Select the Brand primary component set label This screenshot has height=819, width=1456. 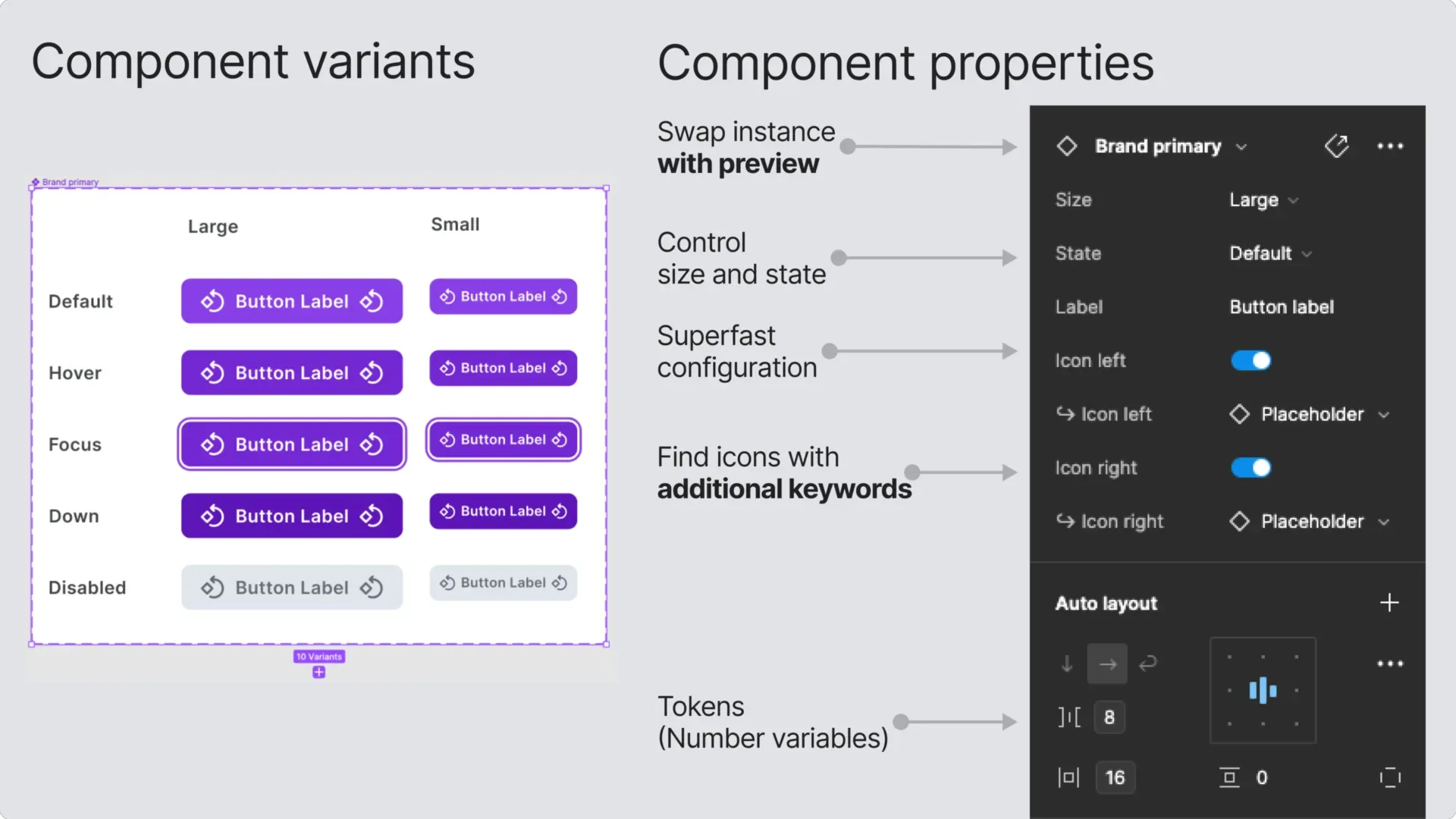pyautogui.click(x=65, y=182)
